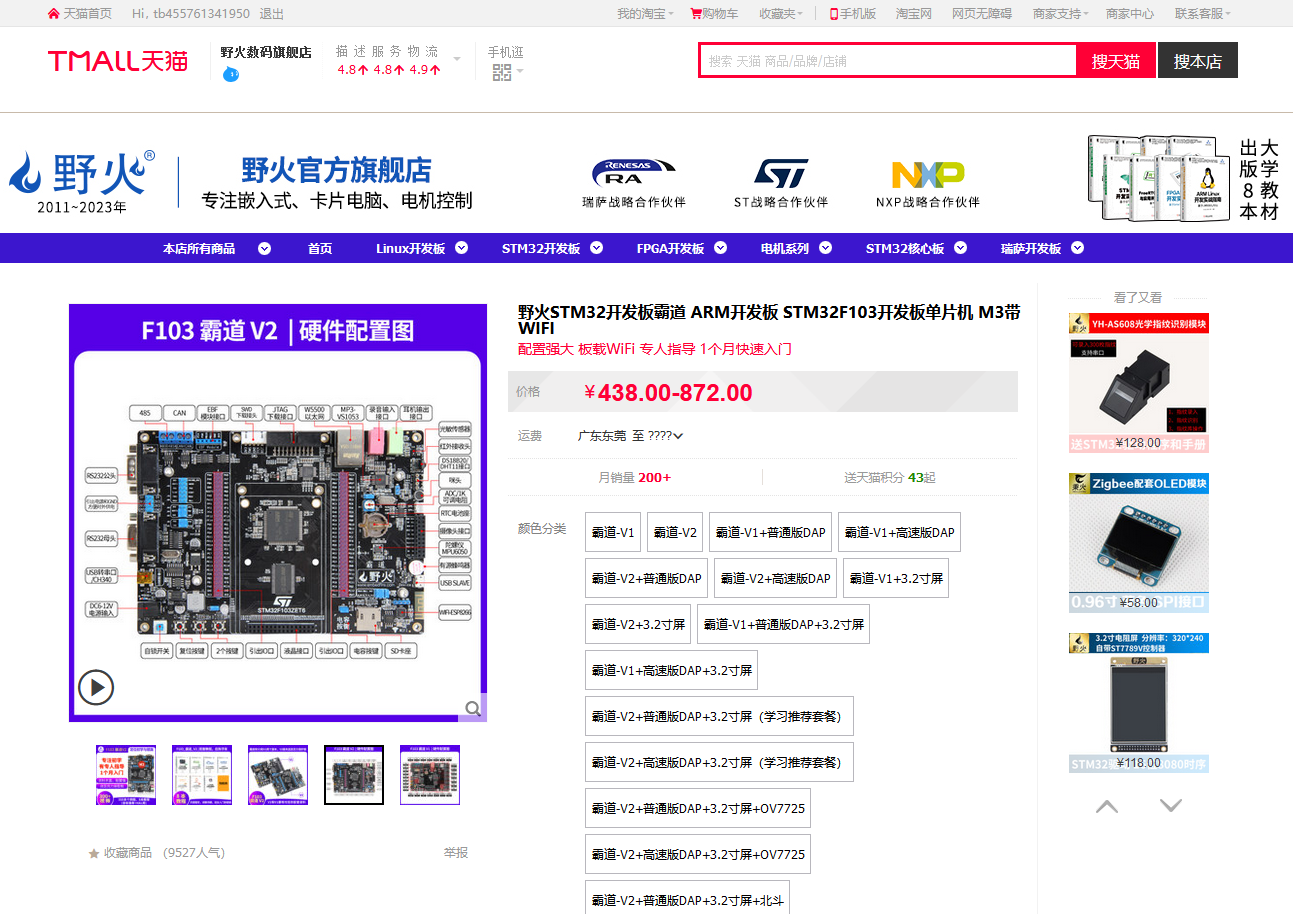Open the 商家中心 link
The image size is (1293, 914).
pos(1130,14)
